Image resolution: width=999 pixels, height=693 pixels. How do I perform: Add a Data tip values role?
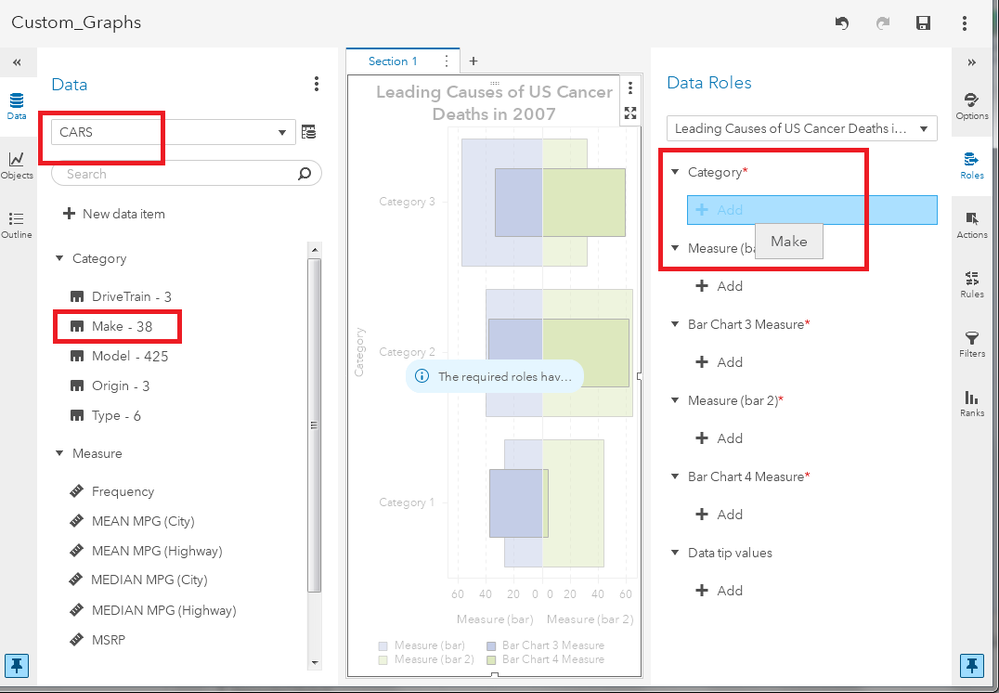tap(719, 591)
